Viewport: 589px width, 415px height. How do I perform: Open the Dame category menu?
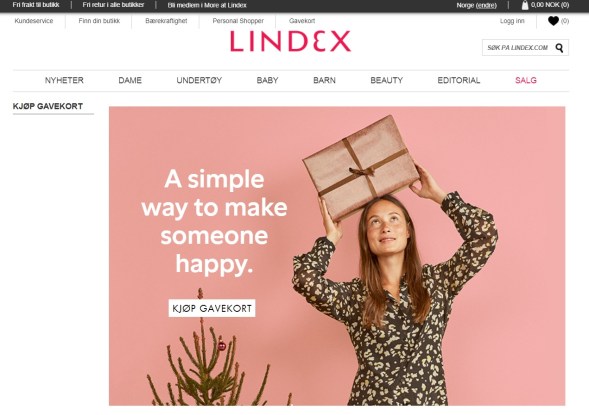(130, 80)
